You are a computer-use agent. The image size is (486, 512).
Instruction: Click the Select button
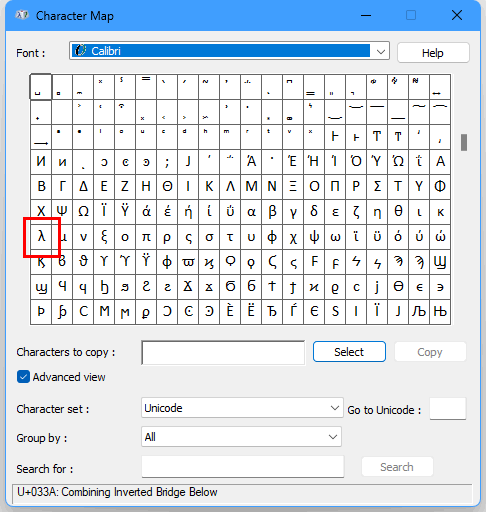pos(349,352)
